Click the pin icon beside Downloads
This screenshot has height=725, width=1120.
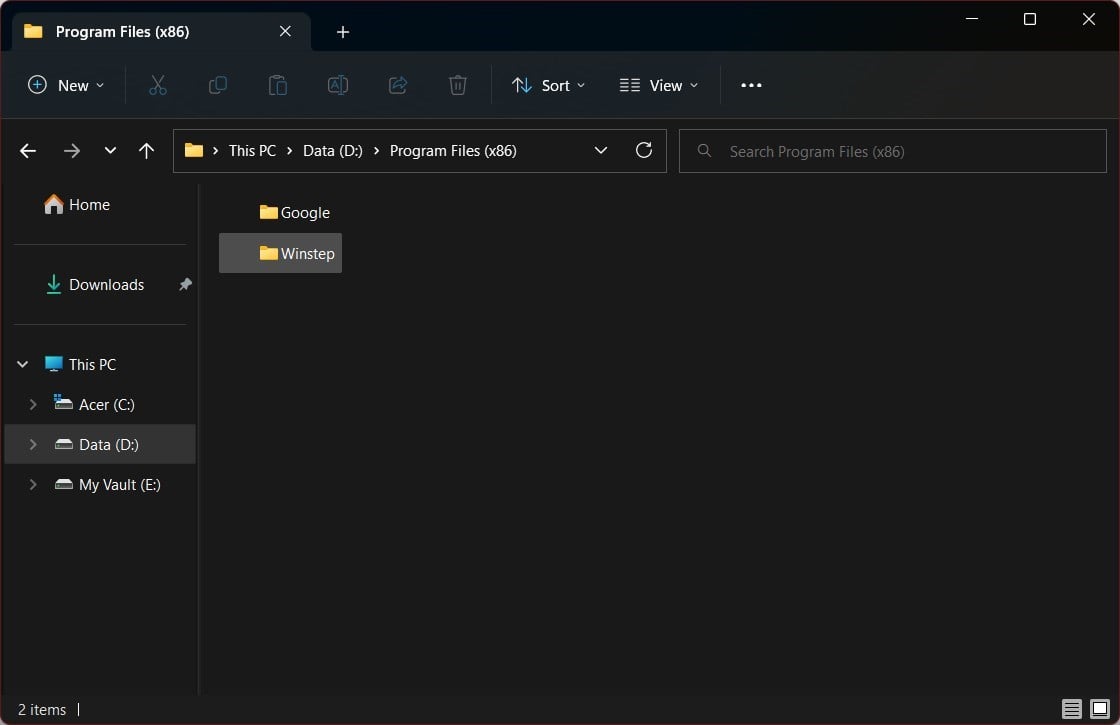coord(185,284)
